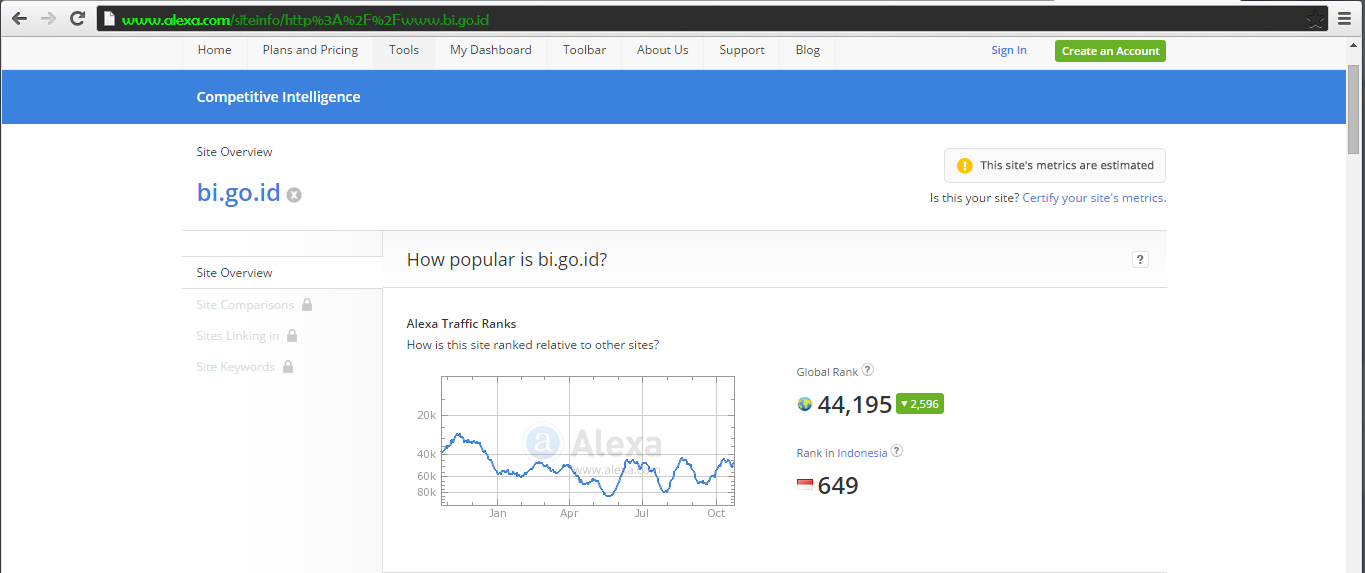Screen dimensions: 1365x573
Task: Go back with the browser back arrow
Action: (x=19, y=18)
